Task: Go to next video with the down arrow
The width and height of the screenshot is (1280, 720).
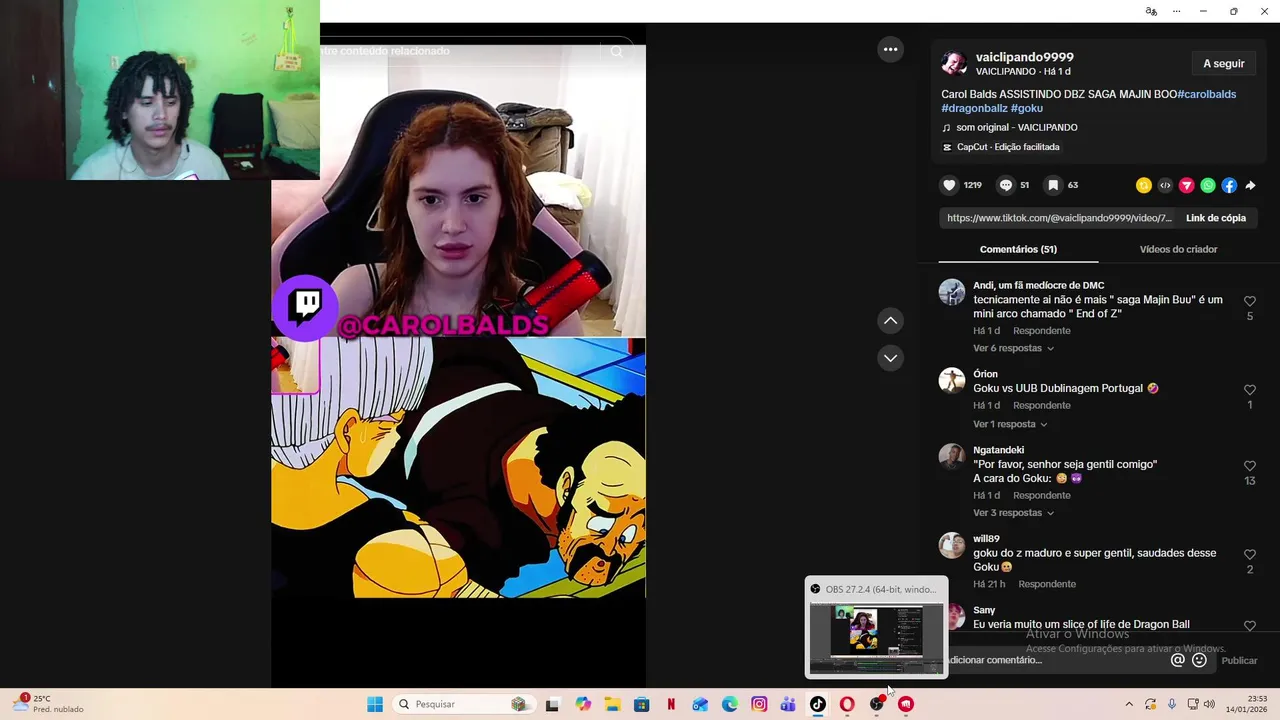Action: click(890, 358)
